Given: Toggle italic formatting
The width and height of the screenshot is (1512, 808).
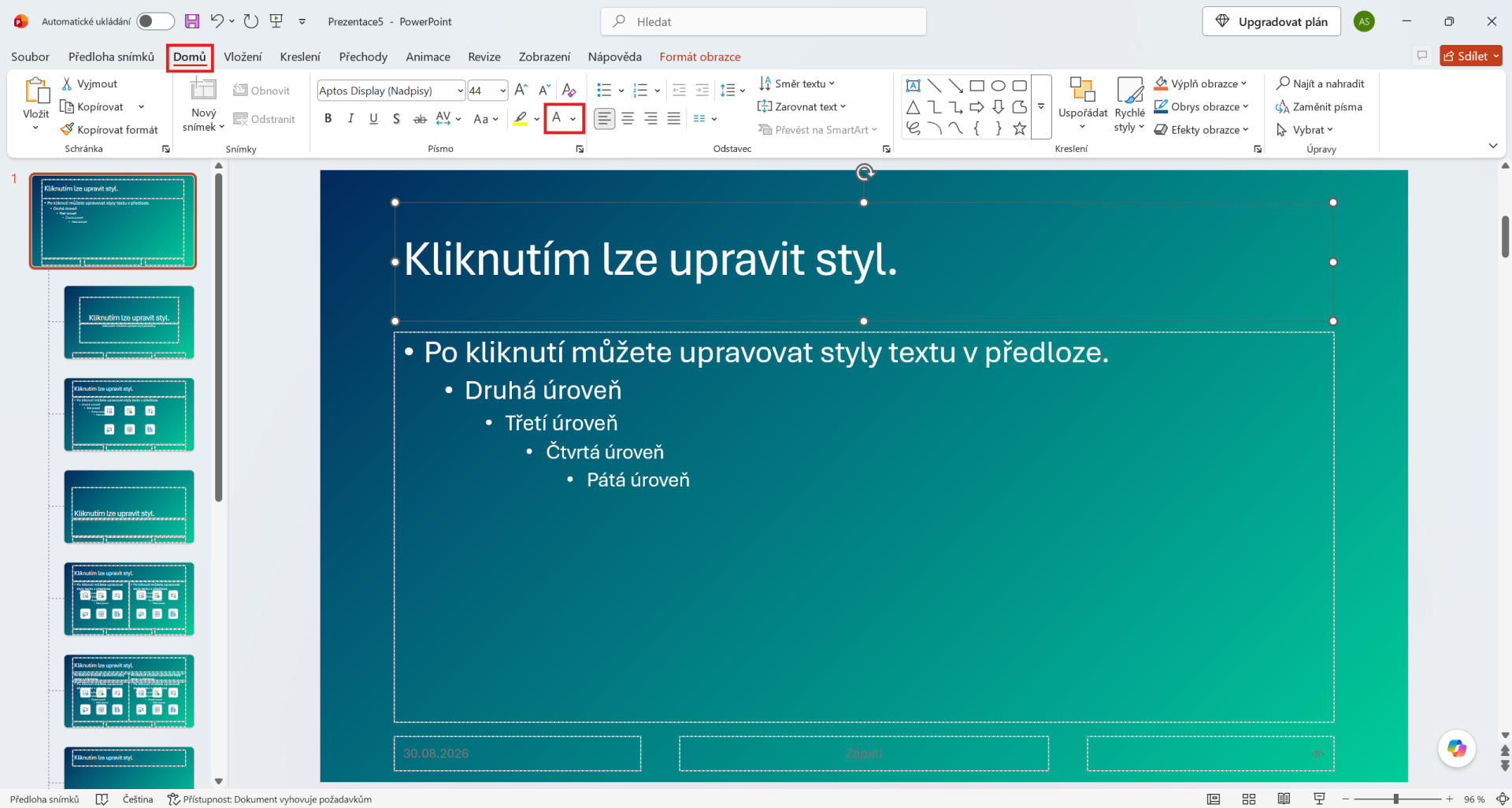Looking at the screenshot, I should (x=350, y=119).
